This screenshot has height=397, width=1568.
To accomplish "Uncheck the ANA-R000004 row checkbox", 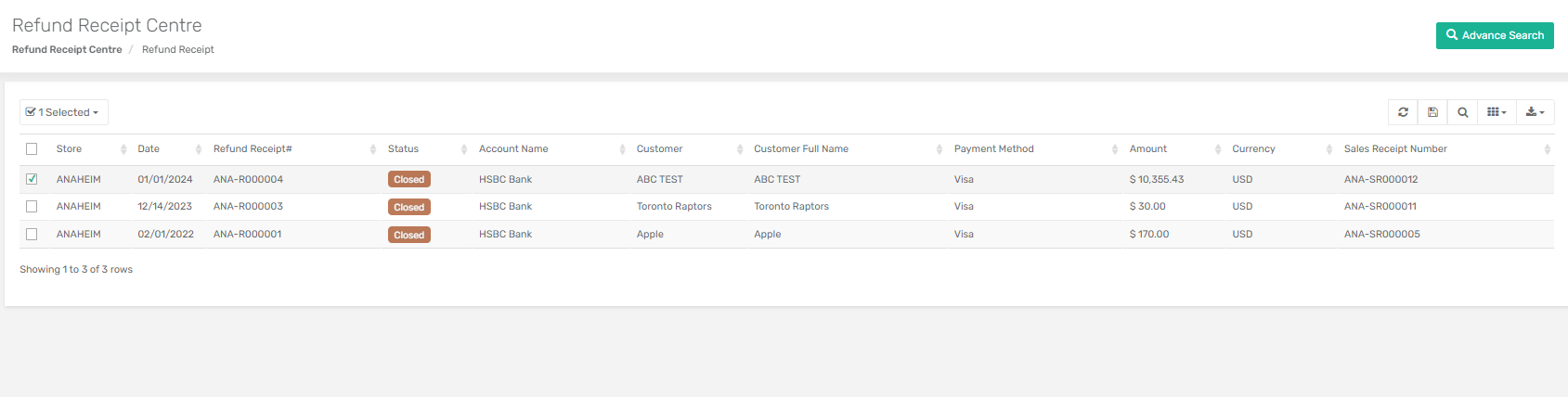I will point(32,179).
